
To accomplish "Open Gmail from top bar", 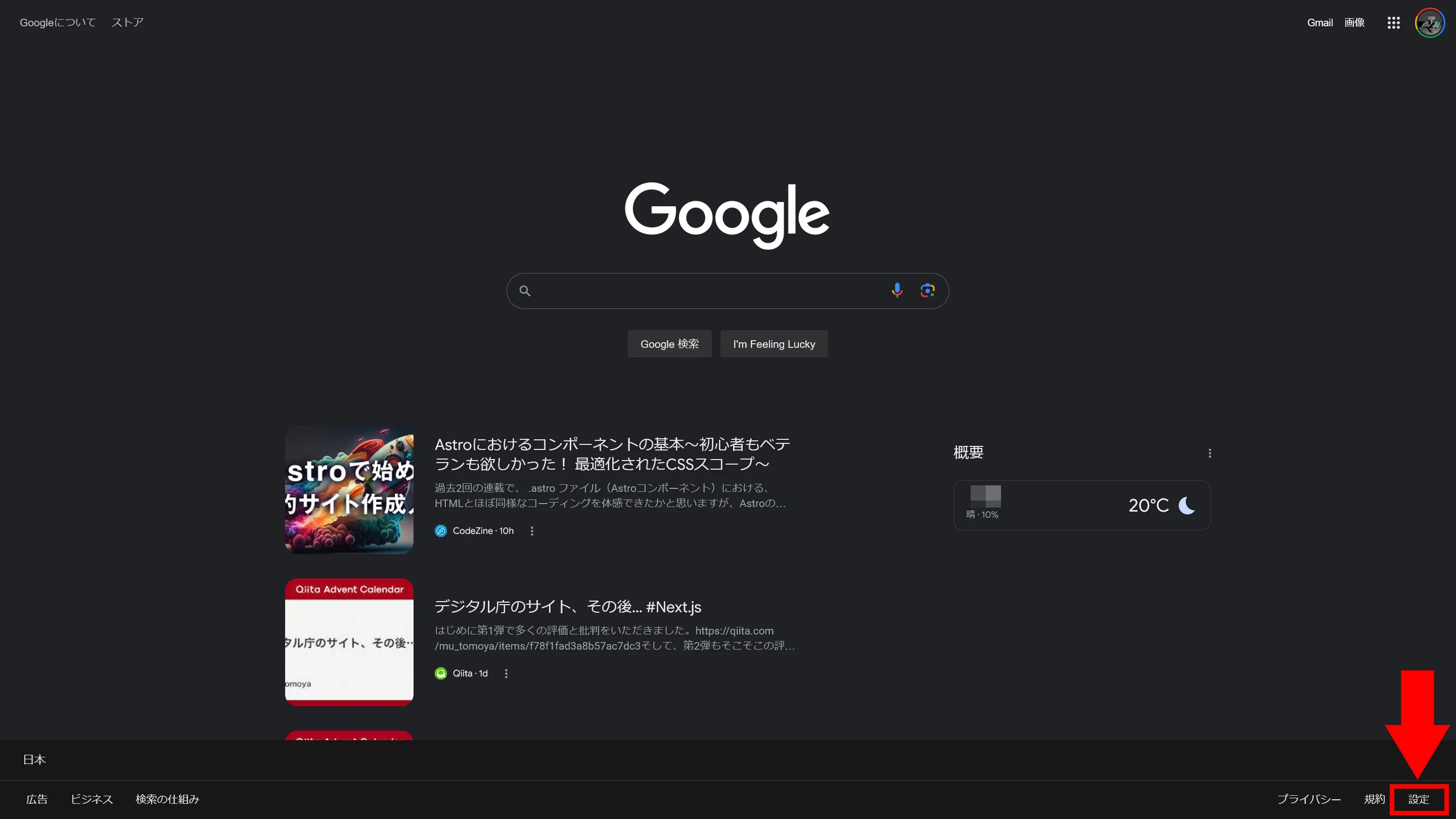I will [x=1320, y=23].
